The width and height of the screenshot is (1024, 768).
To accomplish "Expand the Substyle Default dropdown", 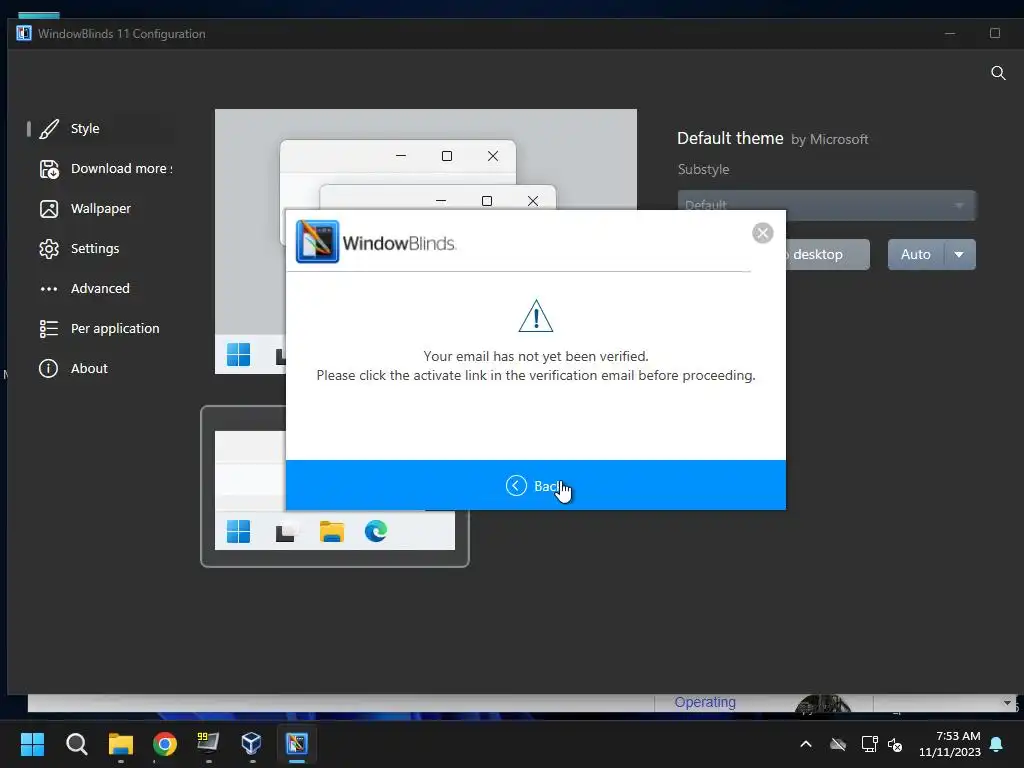I will (x=827, y=205).
